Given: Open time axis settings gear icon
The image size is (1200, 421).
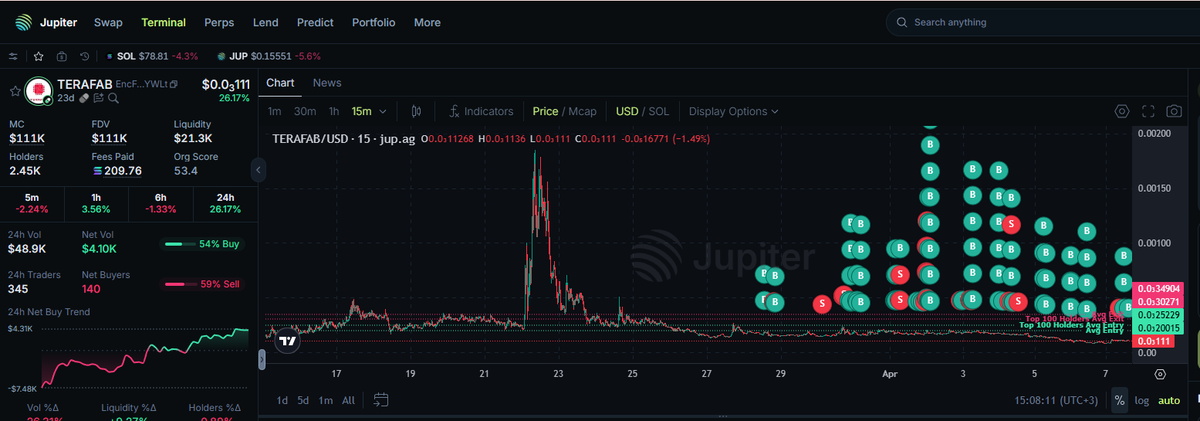Looking at the screenshot, I should [x=1160, y=374].
